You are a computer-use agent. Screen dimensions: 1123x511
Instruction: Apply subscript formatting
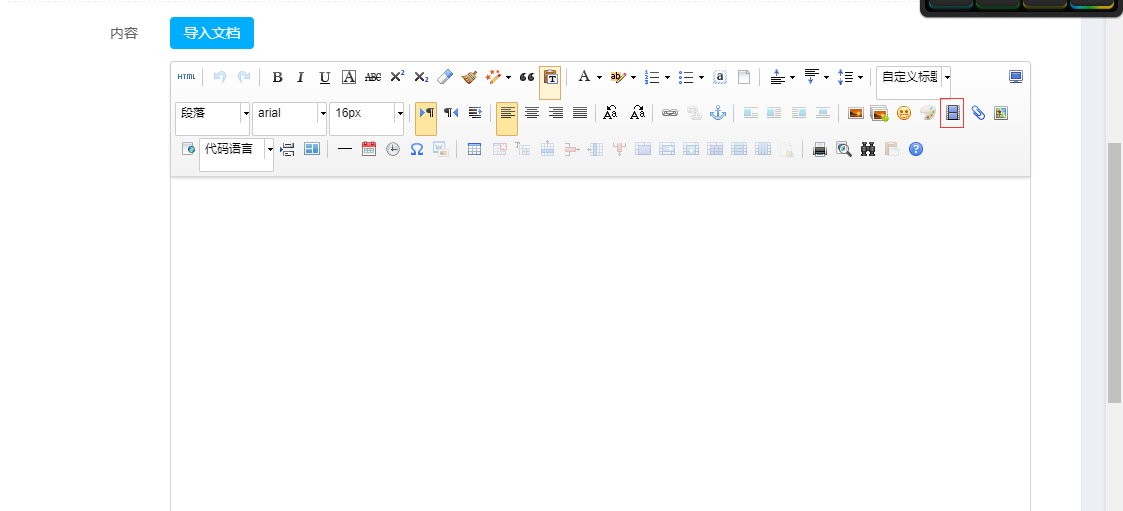[421, 77]
